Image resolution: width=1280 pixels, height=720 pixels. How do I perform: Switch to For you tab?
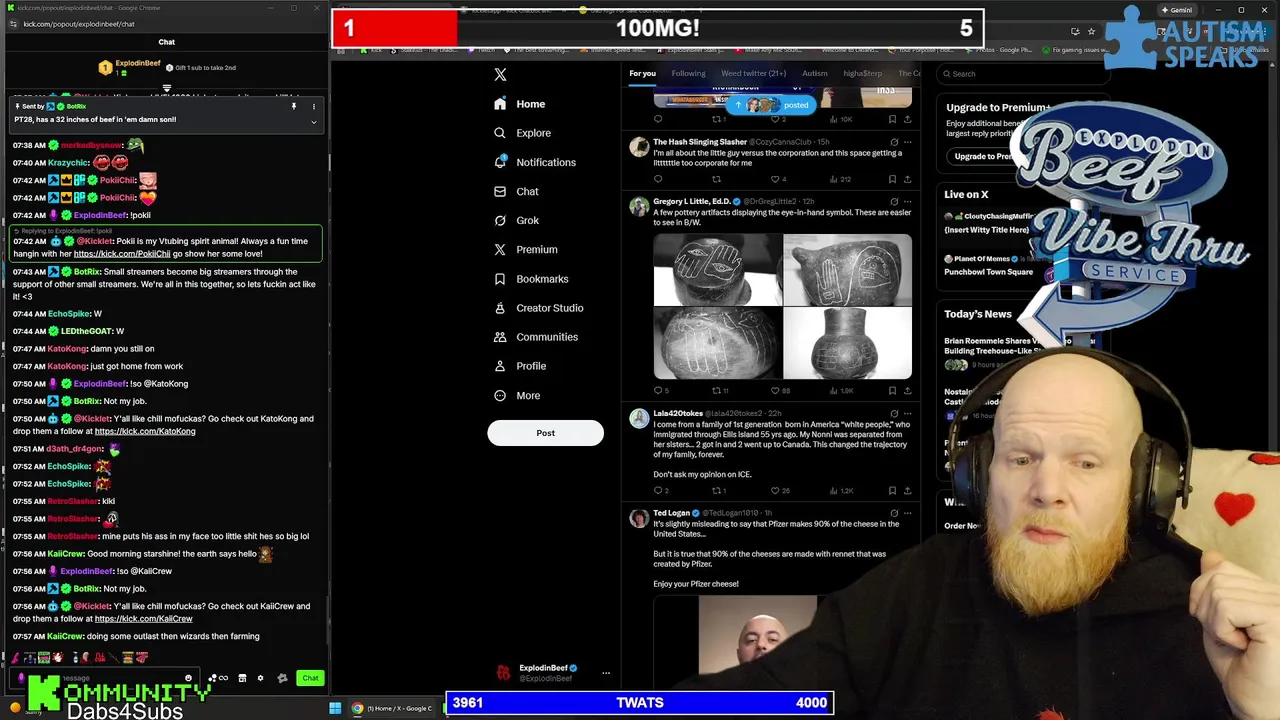[642, 73]
